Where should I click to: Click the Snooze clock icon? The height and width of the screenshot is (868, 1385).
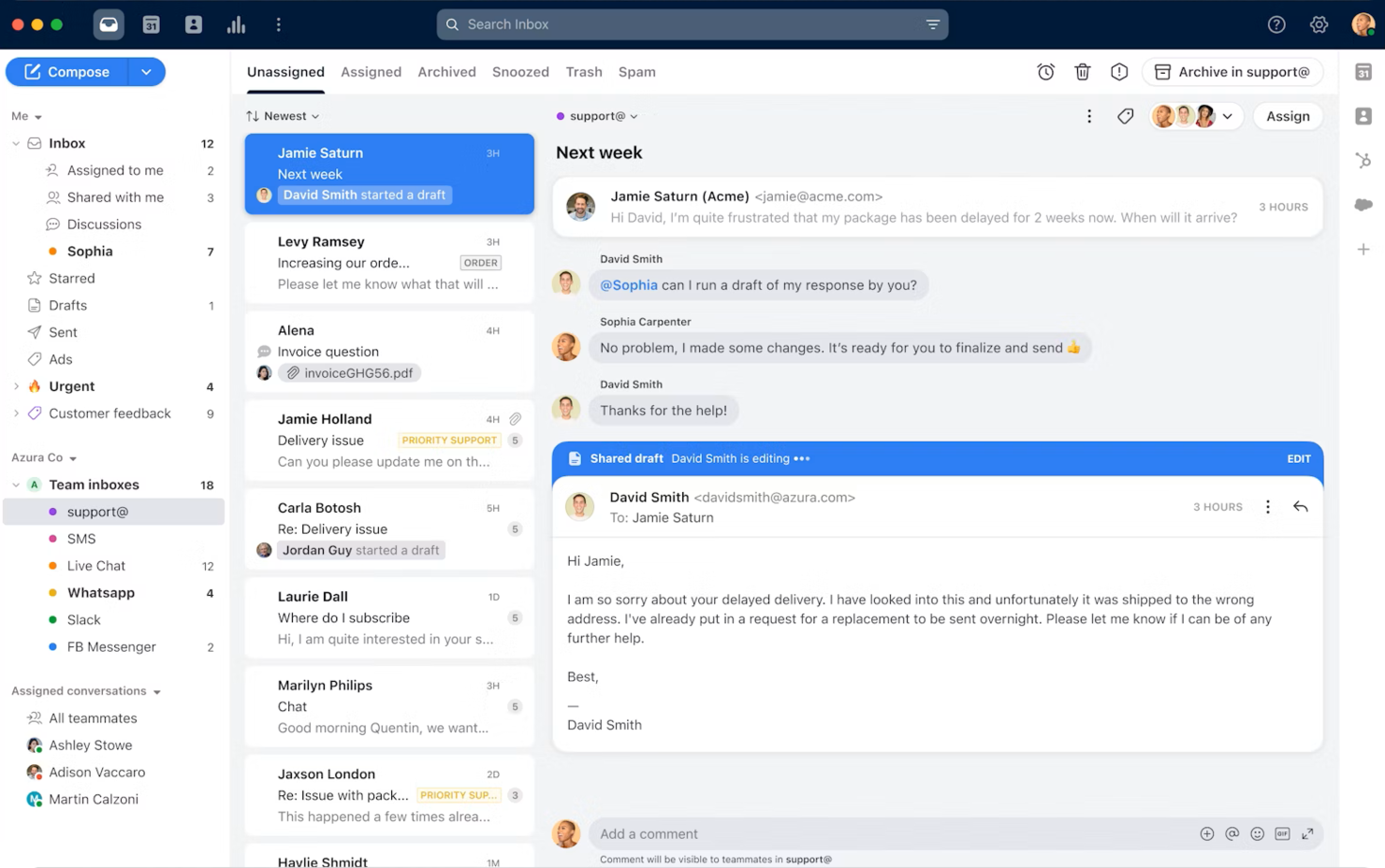pos(1046,72)
